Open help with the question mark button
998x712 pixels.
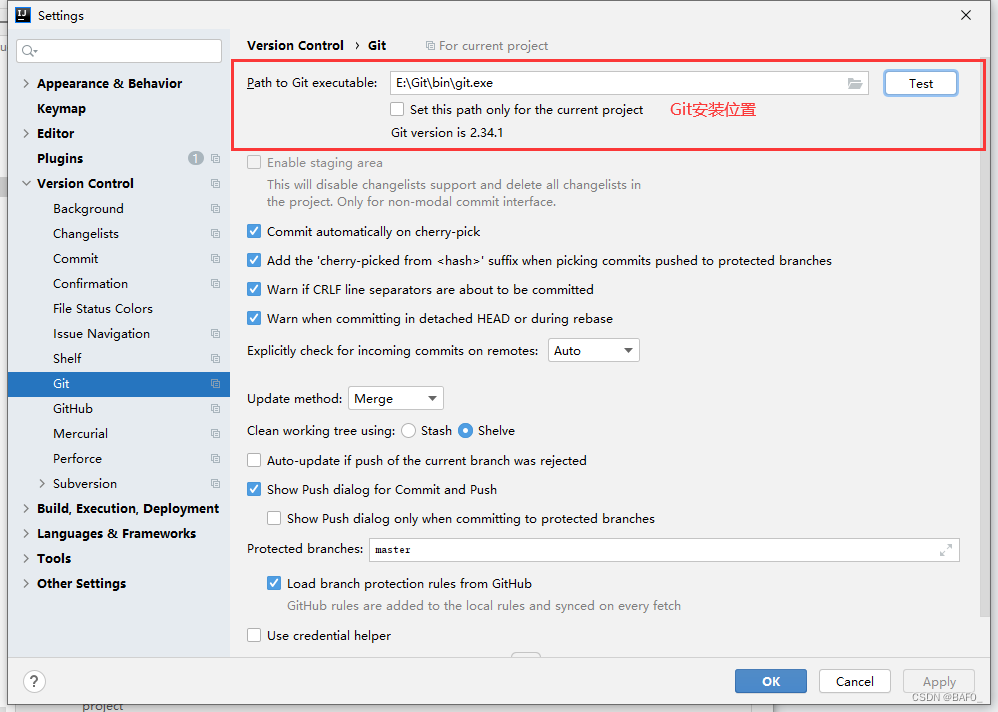(34, 681)
